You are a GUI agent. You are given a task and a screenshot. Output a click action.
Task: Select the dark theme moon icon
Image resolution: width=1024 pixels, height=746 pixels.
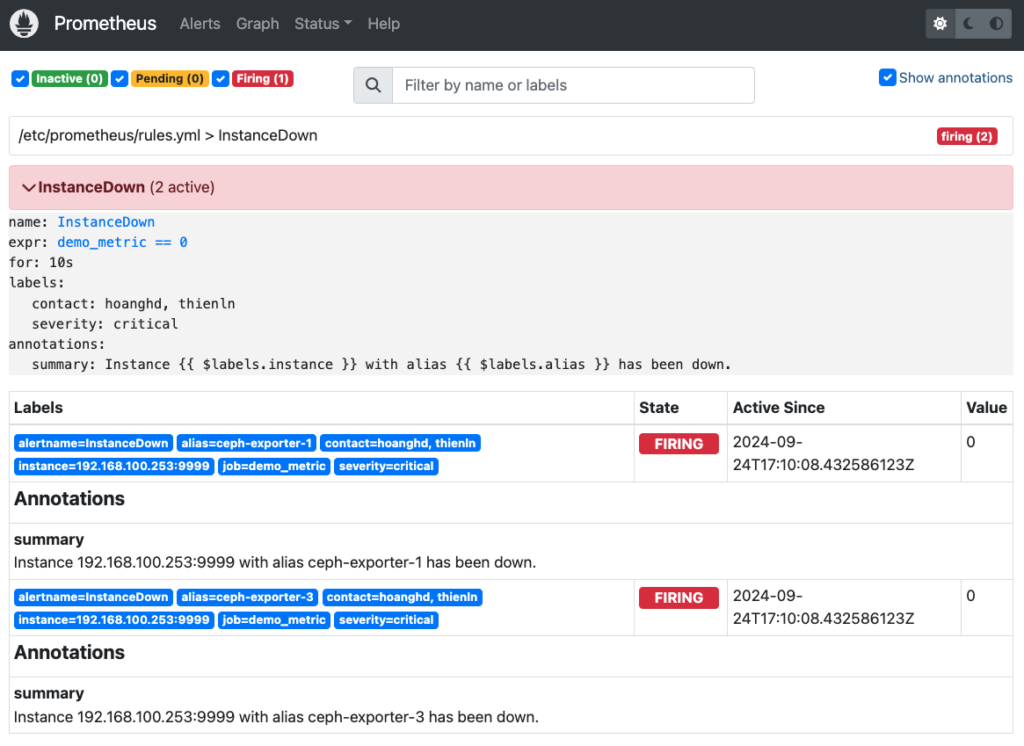pyautogui.click(x=968, y=24)
